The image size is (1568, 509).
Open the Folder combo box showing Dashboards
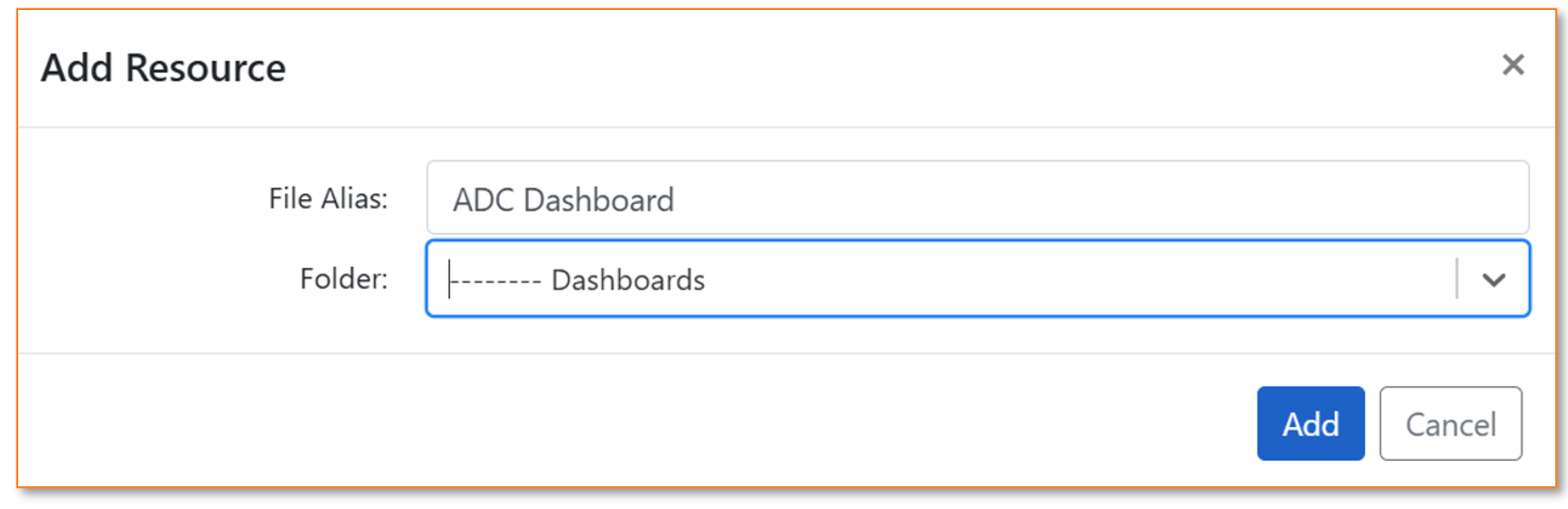[x=977, y=279]
